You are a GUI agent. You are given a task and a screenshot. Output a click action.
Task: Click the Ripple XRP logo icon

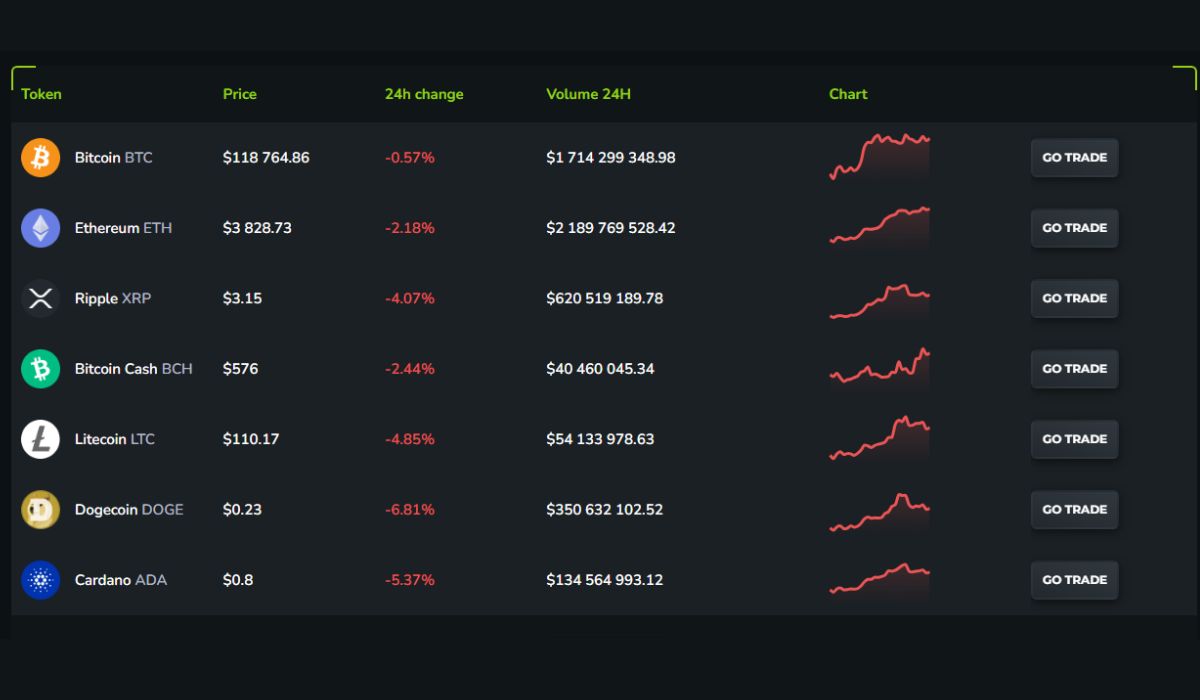40,298
